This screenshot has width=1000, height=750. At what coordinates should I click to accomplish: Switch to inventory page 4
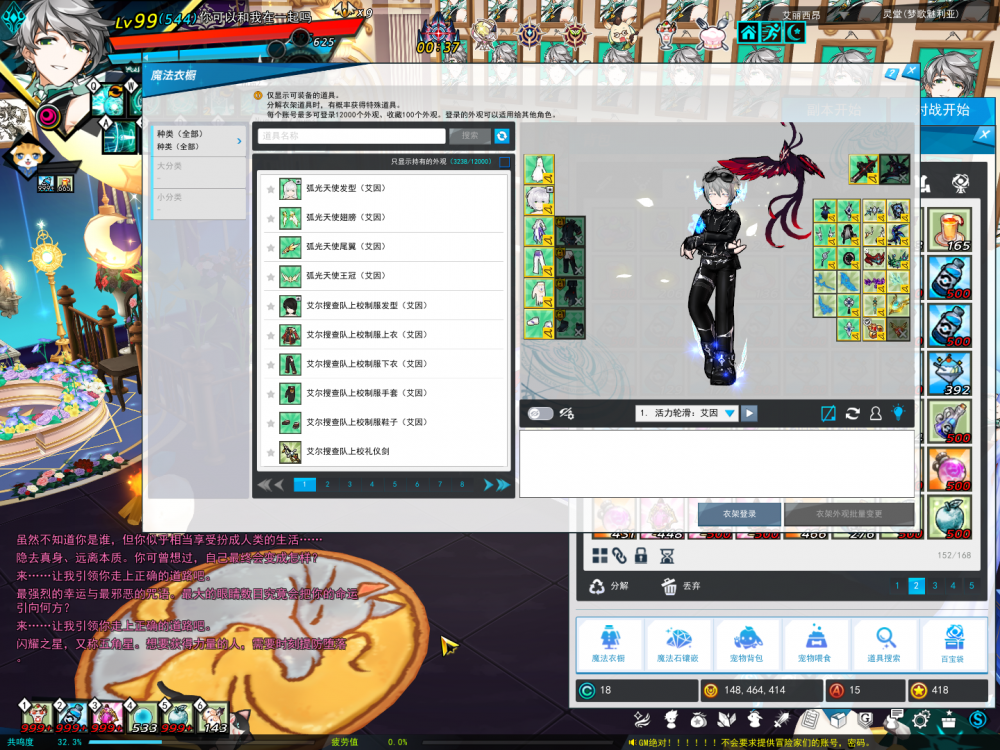(953, 585)
